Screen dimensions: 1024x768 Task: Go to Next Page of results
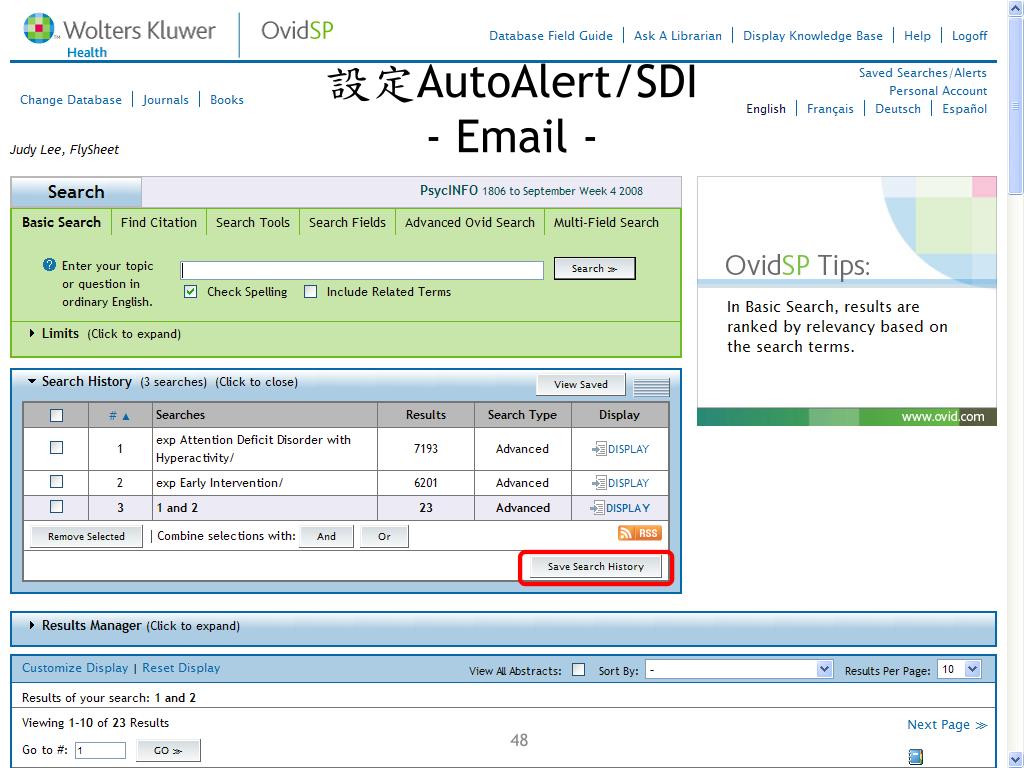click(x=947, y=725)
